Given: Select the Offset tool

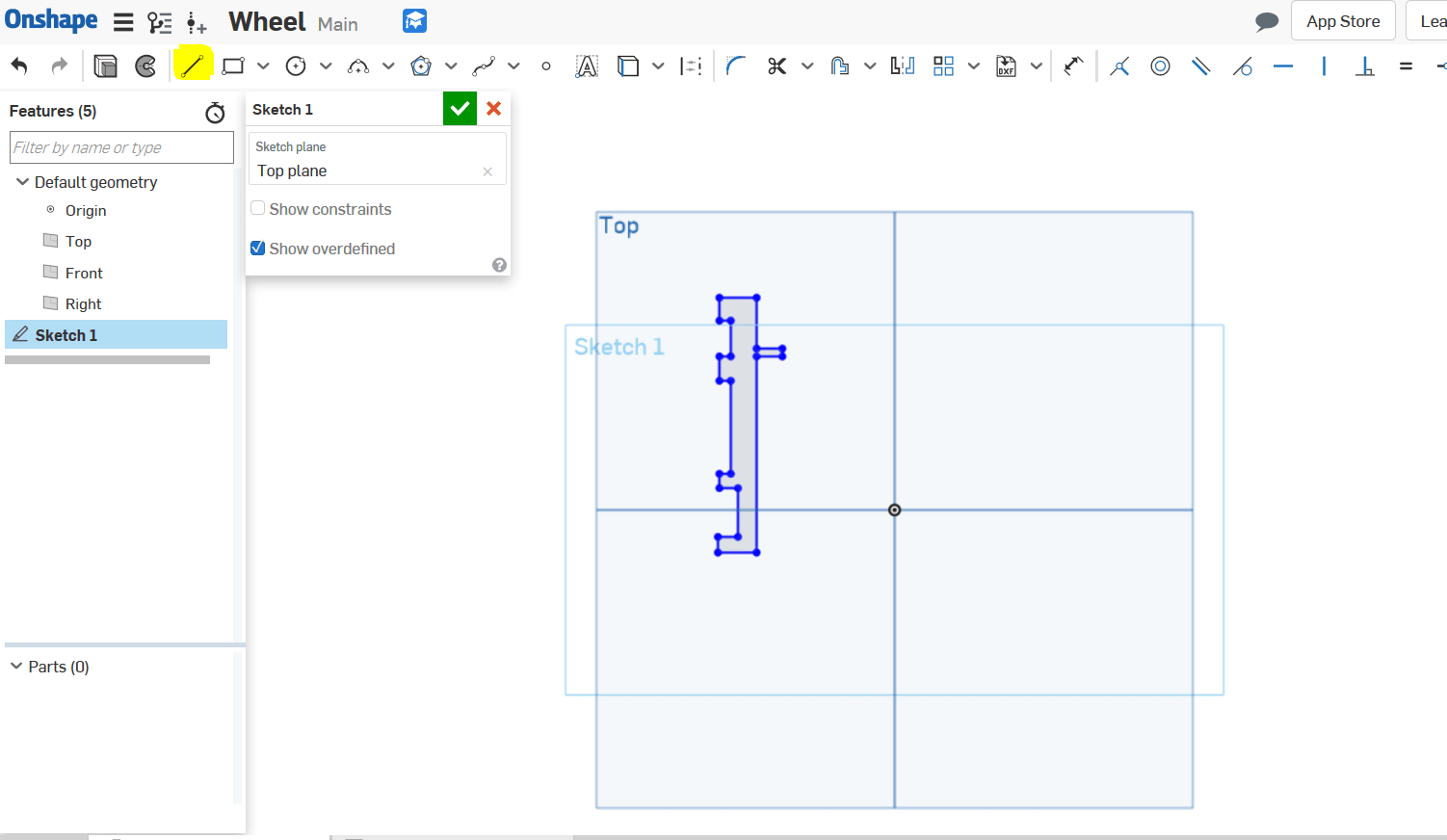Looking at the screenshot, I should 840,66.
